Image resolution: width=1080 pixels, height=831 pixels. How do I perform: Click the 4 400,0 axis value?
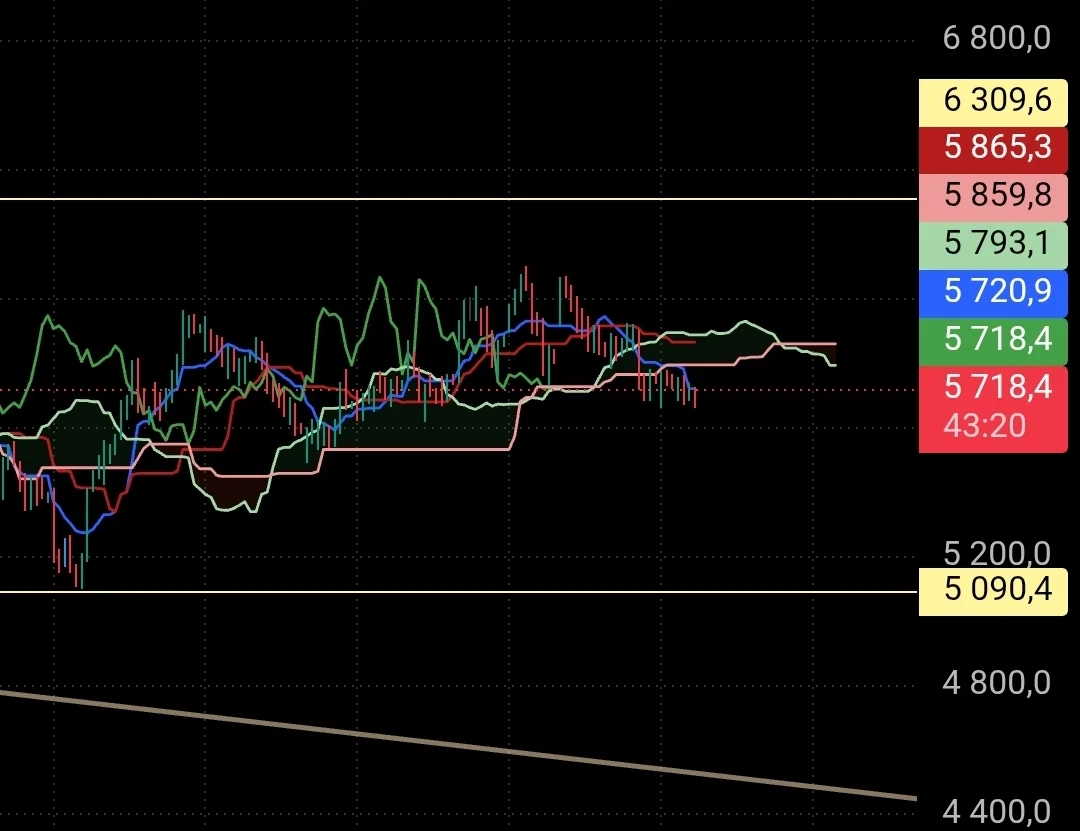click(x=996, y=812)
